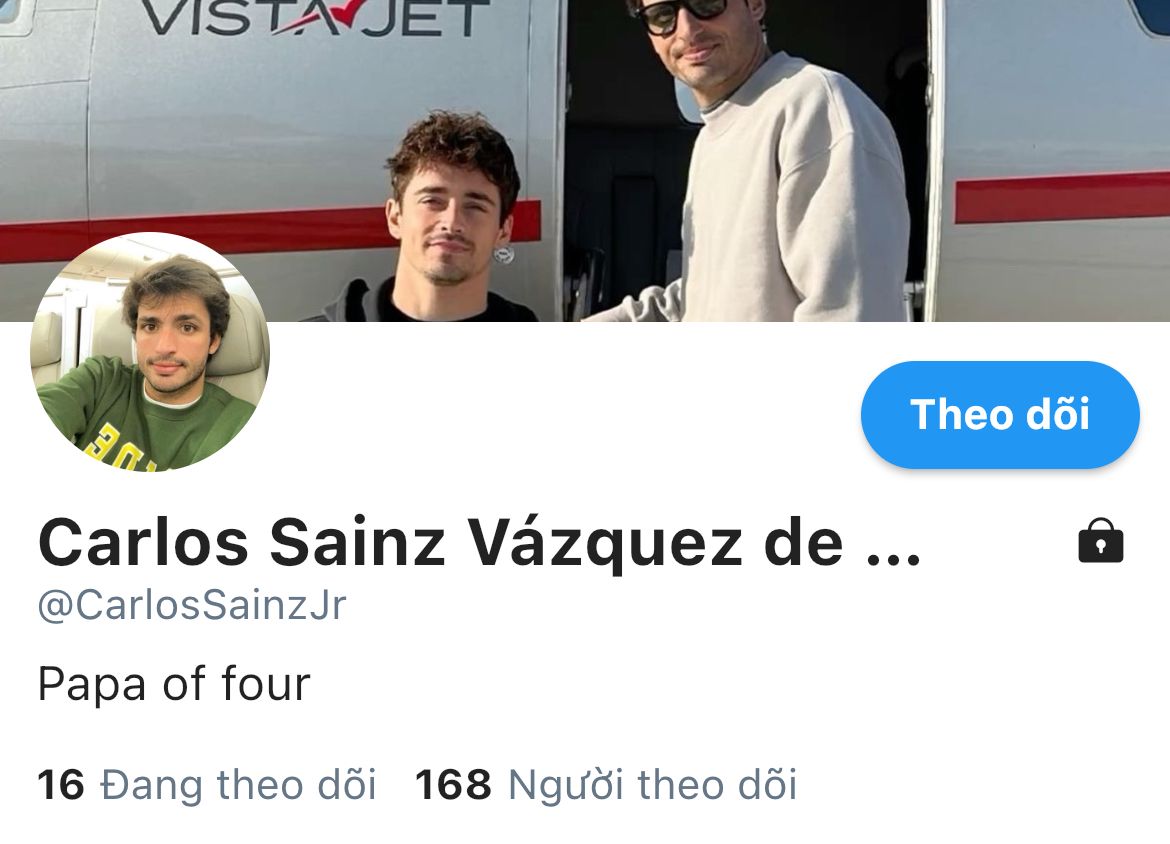Open the circular profile avatar photo
The image size is (1170, 844).
pyautogui.click(x=150, y=351)
